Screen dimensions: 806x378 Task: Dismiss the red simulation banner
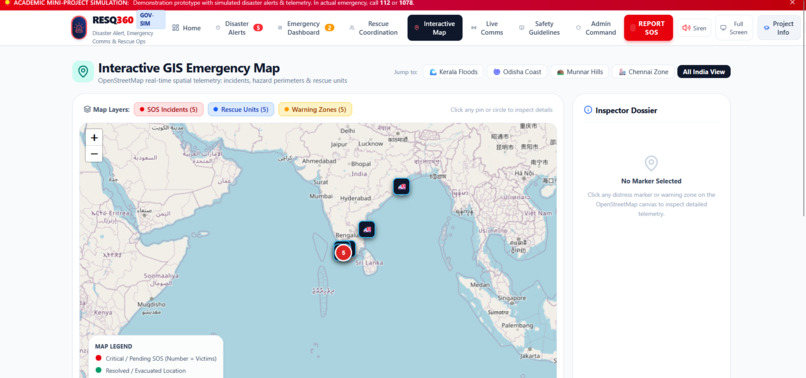click(792, 3)
